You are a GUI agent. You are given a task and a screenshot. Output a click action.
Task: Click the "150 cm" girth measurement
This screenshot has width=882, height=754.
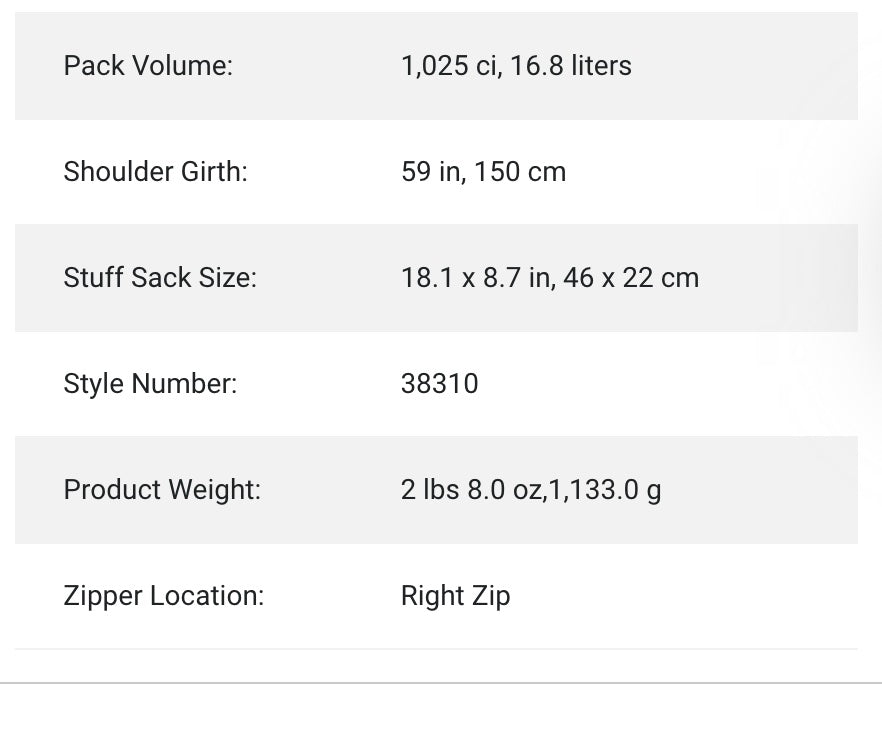pos(520,172)
